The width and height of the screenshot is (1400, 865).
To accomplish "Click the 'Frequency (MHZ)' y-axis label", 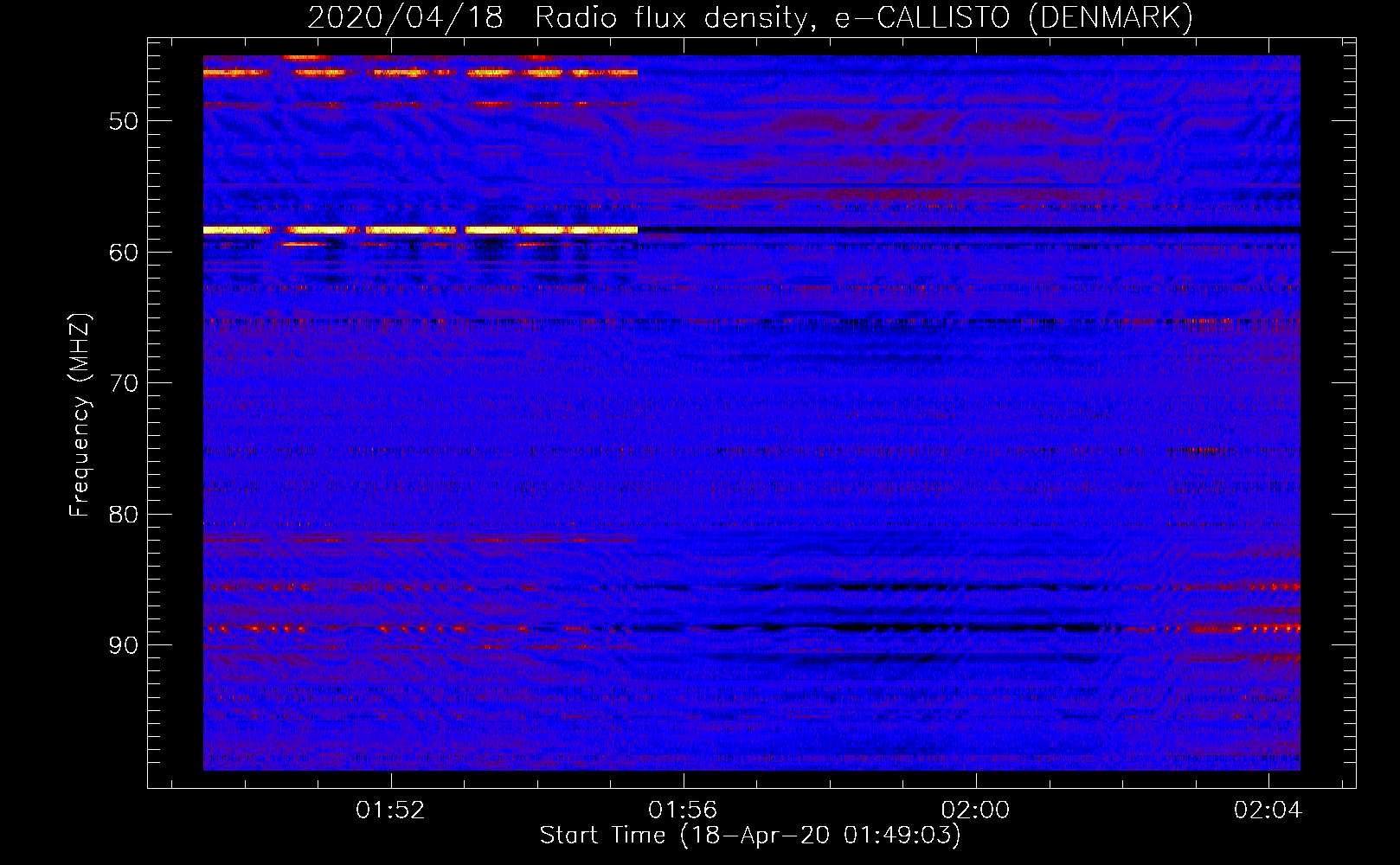I will [80, 415].
